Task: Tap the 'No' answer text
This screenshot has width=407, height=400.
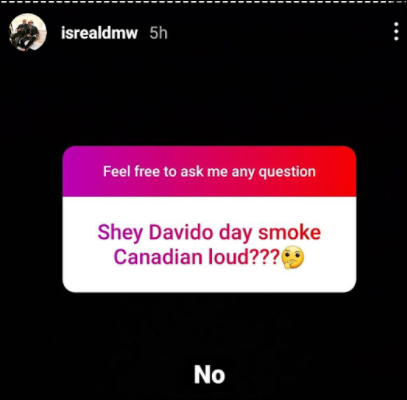Action: click(x=209, y=375)
